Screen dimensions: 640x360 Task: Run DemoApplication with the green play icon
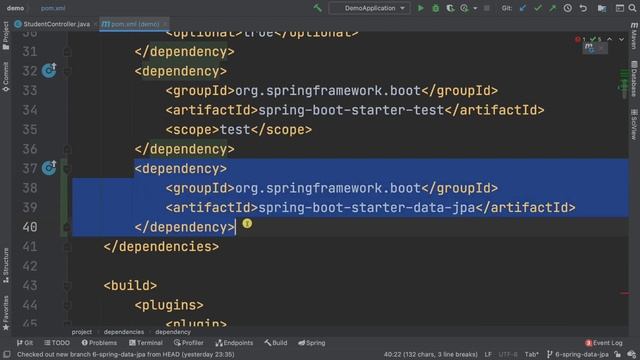click(420, 8)
